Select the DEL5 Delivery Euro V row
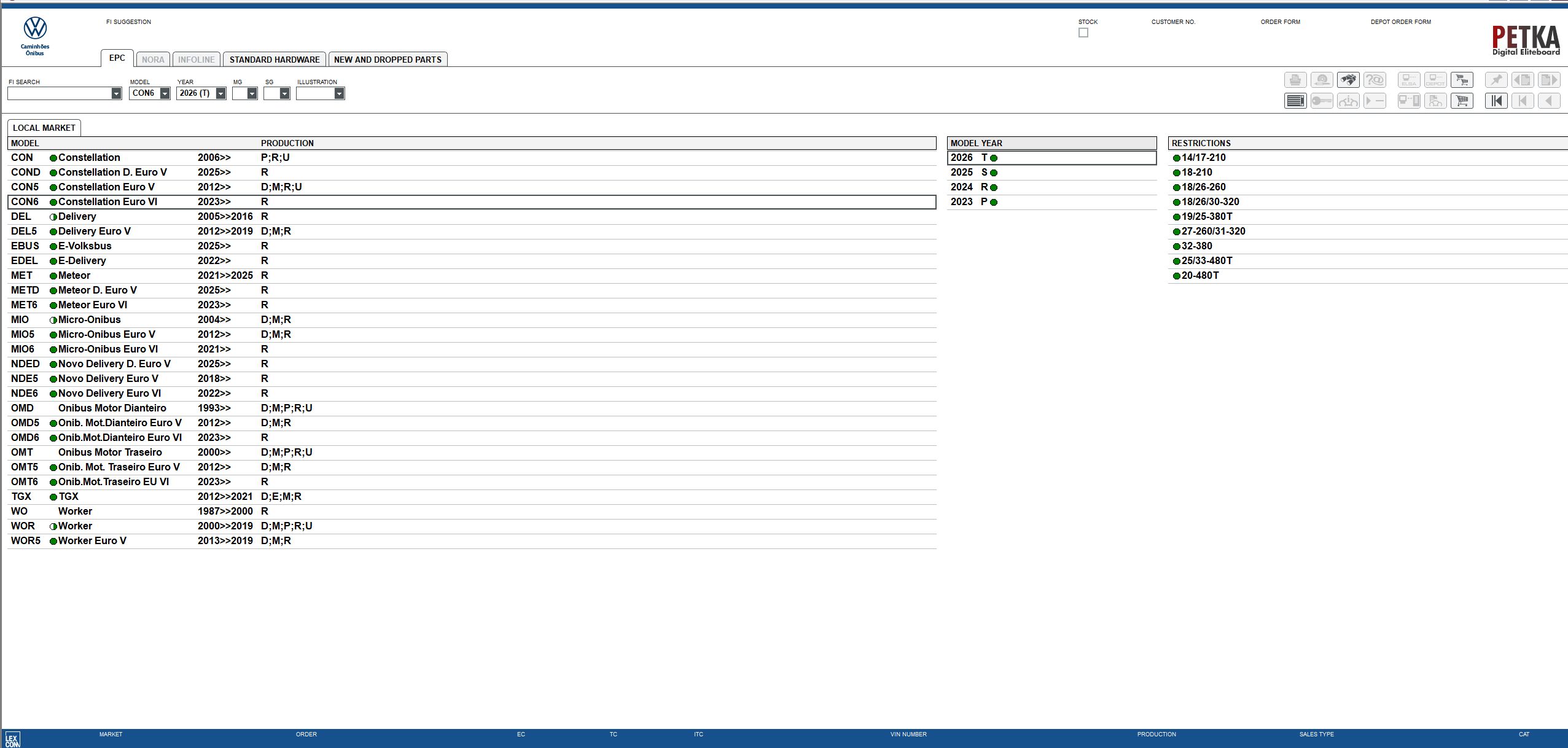Image resolution: width=1568 pixels, height=748 pixels. (472, 232)
